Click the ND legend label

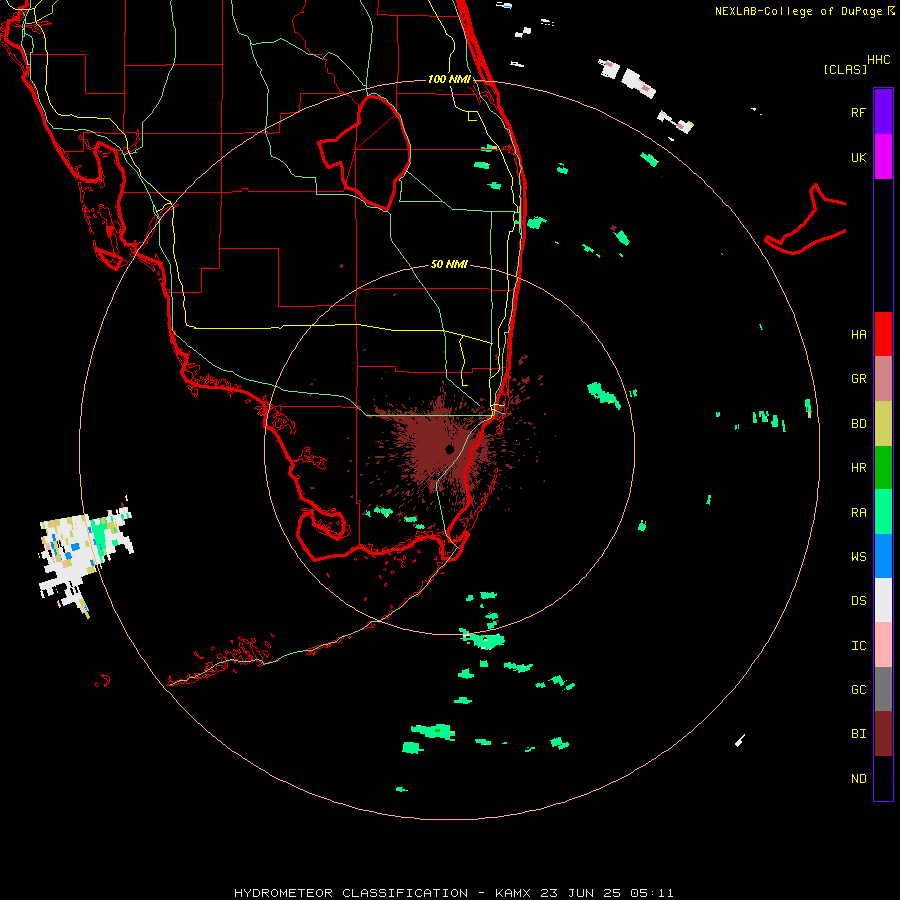[858, 779]
